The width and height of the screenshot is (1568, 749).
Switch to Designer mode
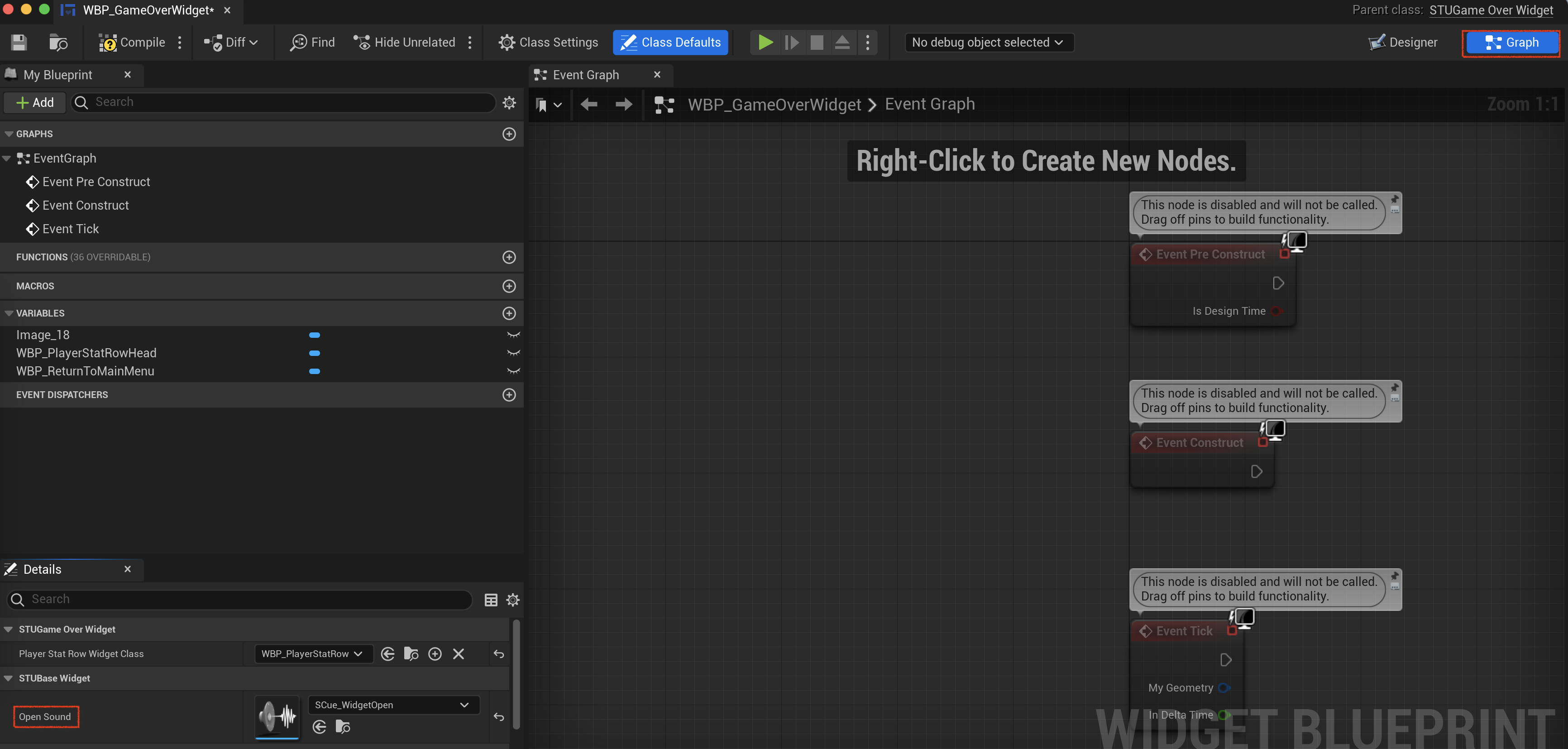[x=1403, y=43]
